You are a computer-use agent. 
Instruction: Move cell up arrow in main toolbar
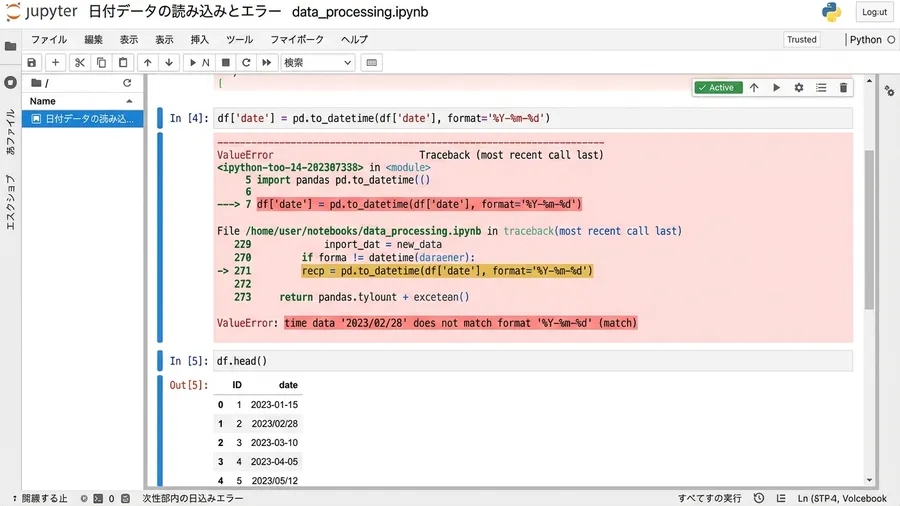148,63
